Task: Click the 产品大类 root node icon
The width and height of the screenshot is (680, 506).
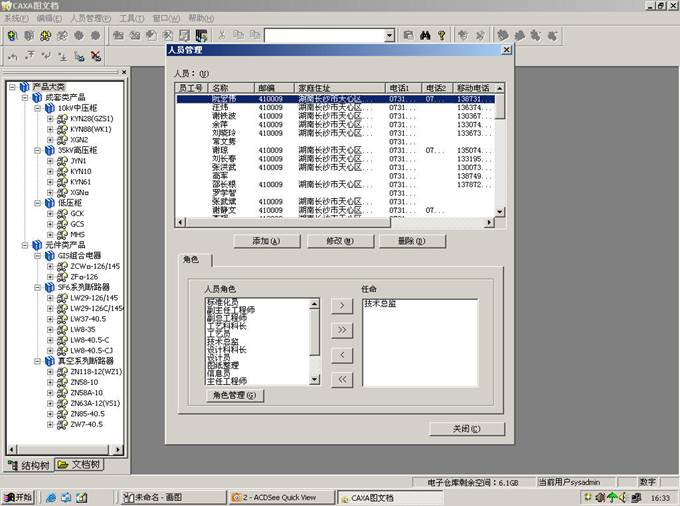Action: tap(23, 87)
